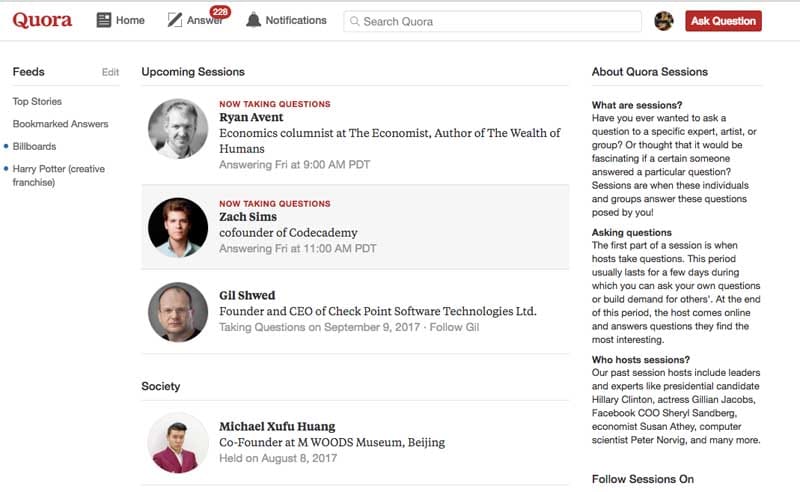Click the Ask Question button
The image size is (800, 492).
click(x=723, y=21)
